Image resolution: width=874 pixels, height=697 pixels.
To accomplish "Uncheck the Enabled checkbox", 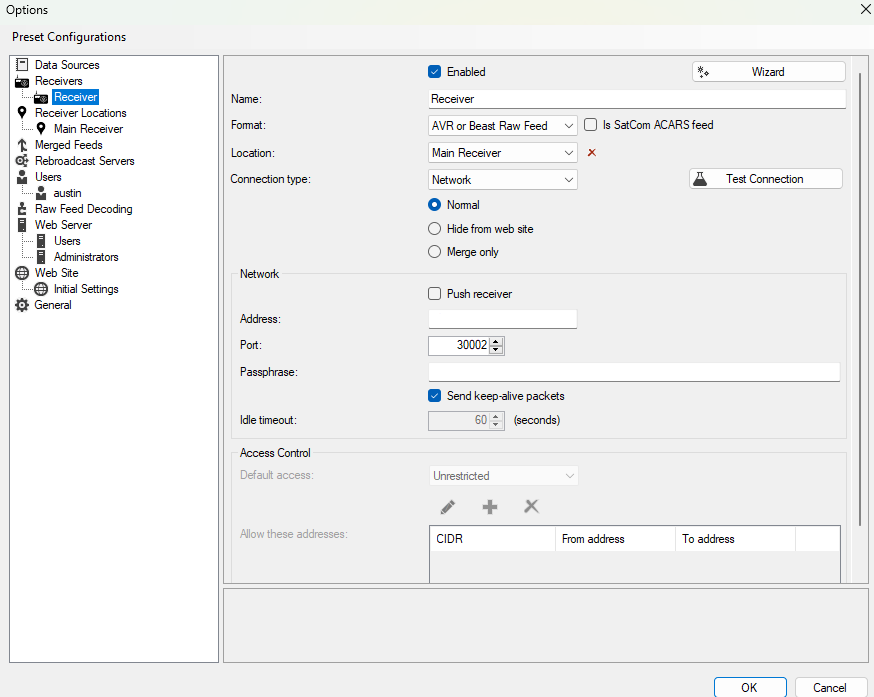I will click(x=434, y=71).
